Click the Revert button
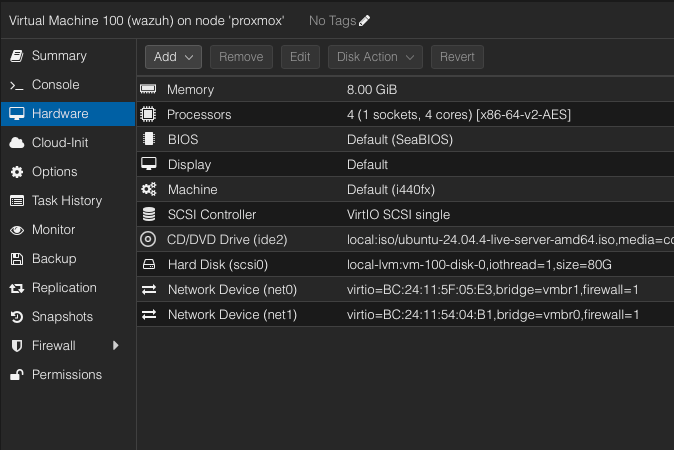Viewport: 674px width, 450px height. tap(457, 57)
